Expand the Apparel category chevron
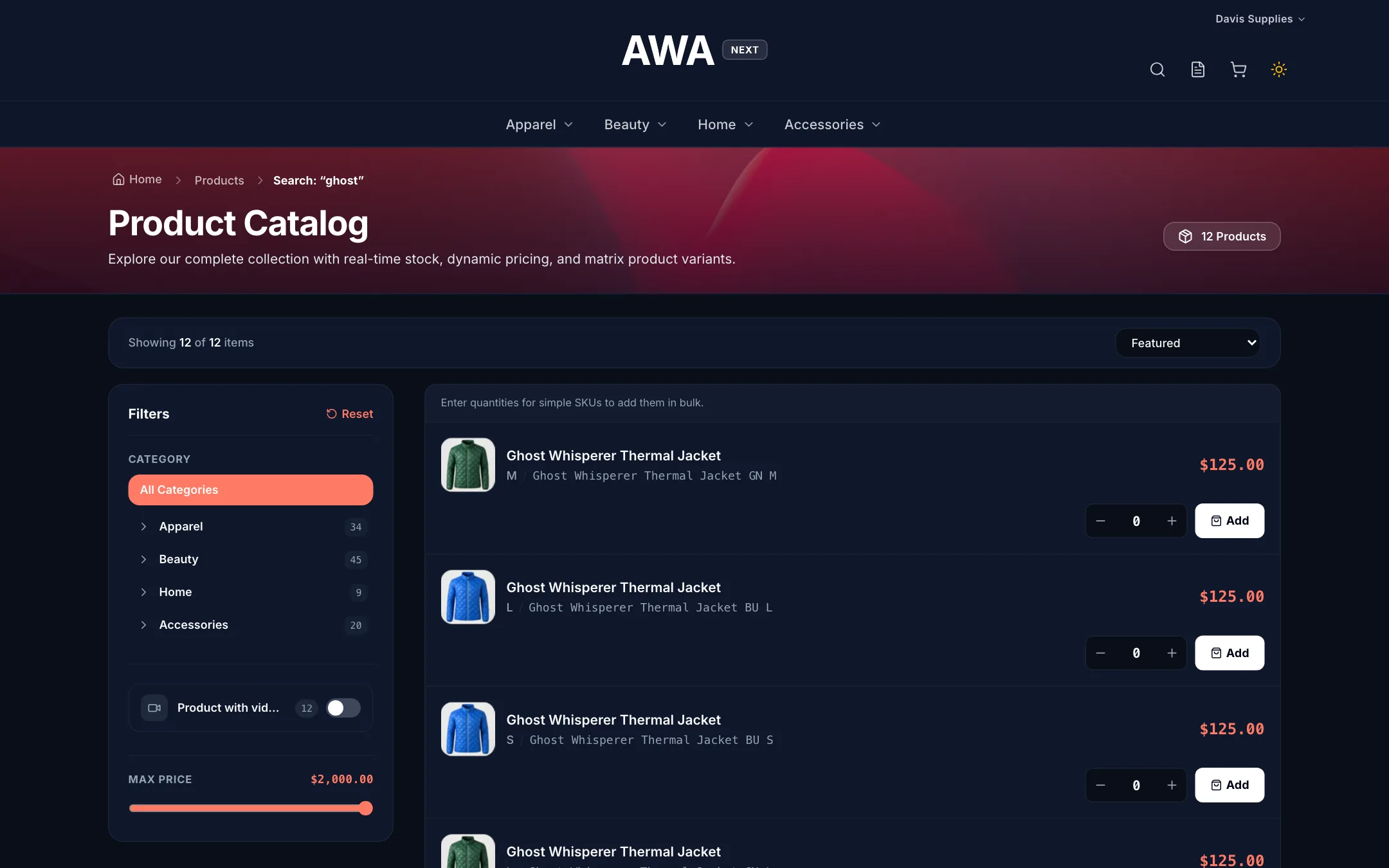 [x=143, y=527]
